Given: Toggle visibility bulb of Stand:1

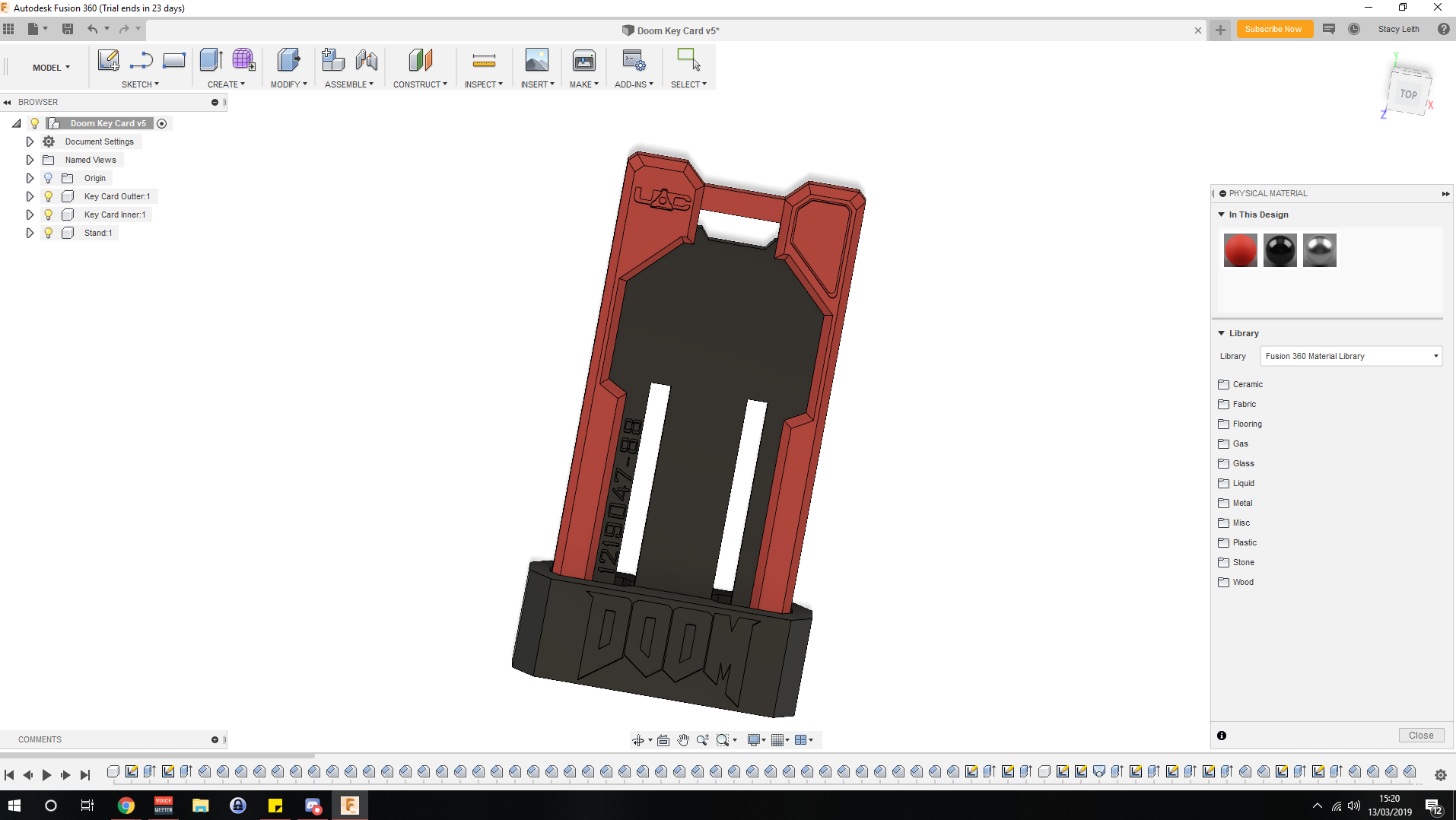Looking at the screenshot, I should tap(48, 233).
